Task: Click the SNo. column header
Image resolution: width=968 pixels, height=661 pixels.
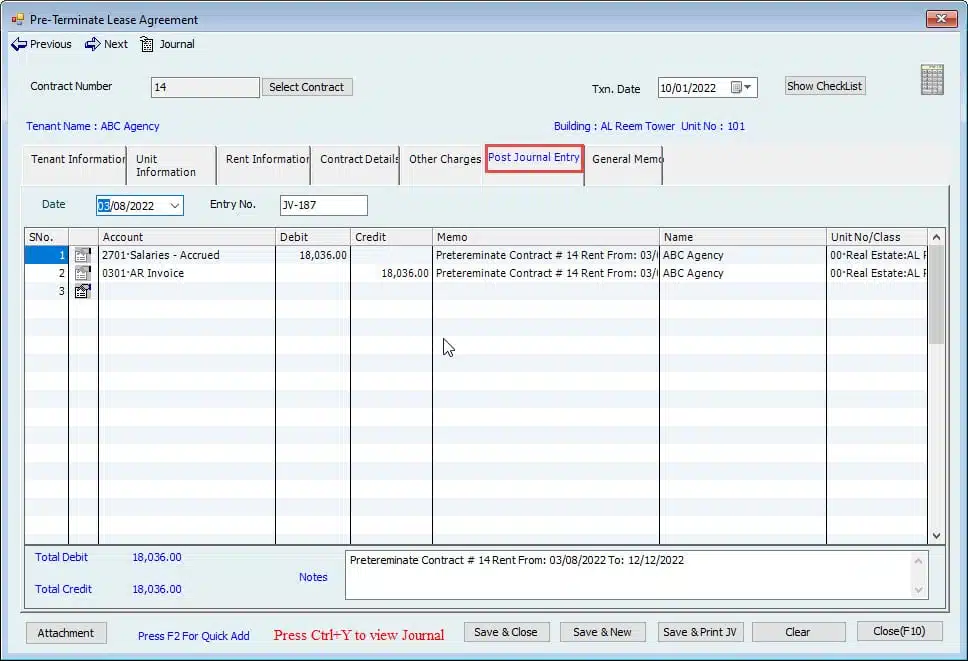Action: point(46,237)
